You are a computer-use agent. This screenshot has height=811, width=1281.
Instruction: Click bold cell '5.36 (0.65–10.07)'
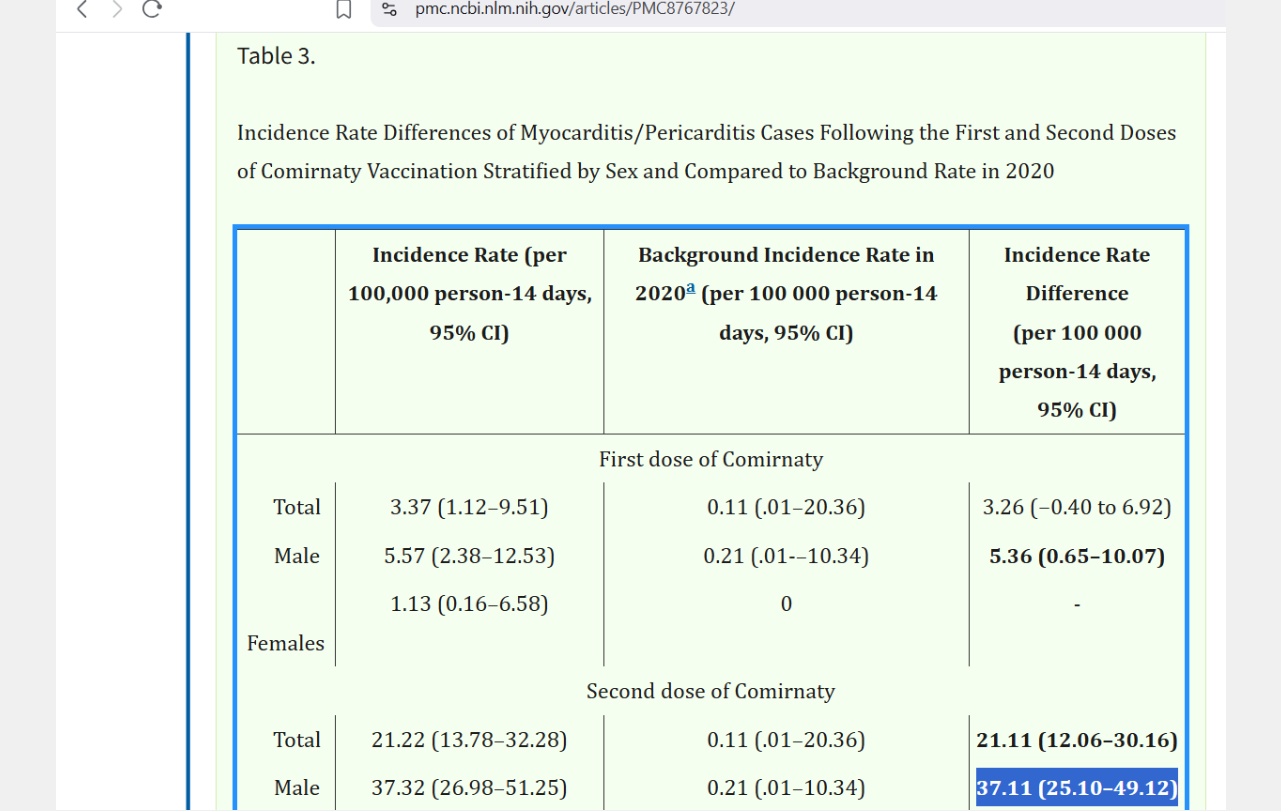tap(1077, 556)
